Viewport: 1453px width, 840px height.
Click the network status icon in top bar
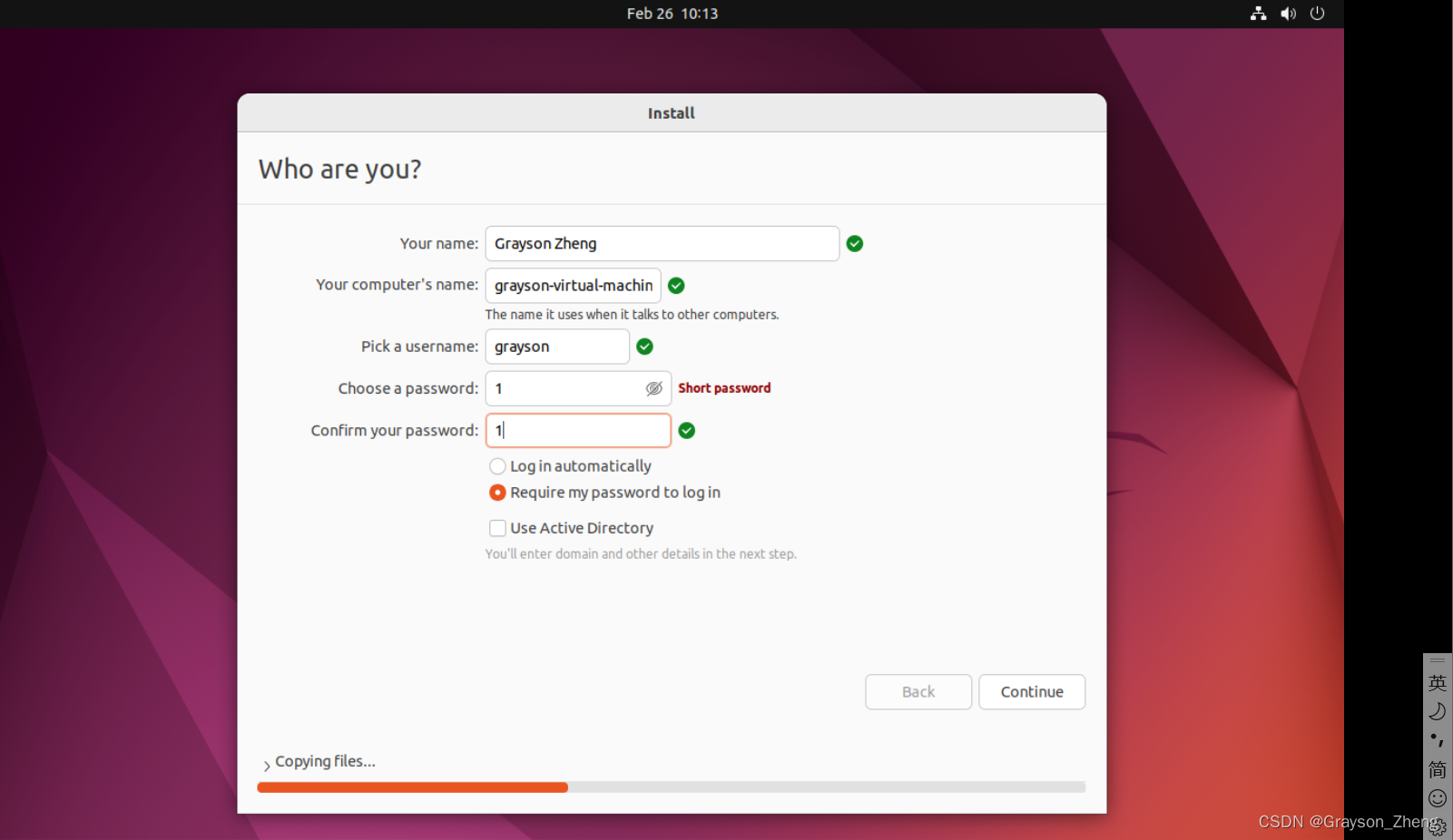[1258, 14]
